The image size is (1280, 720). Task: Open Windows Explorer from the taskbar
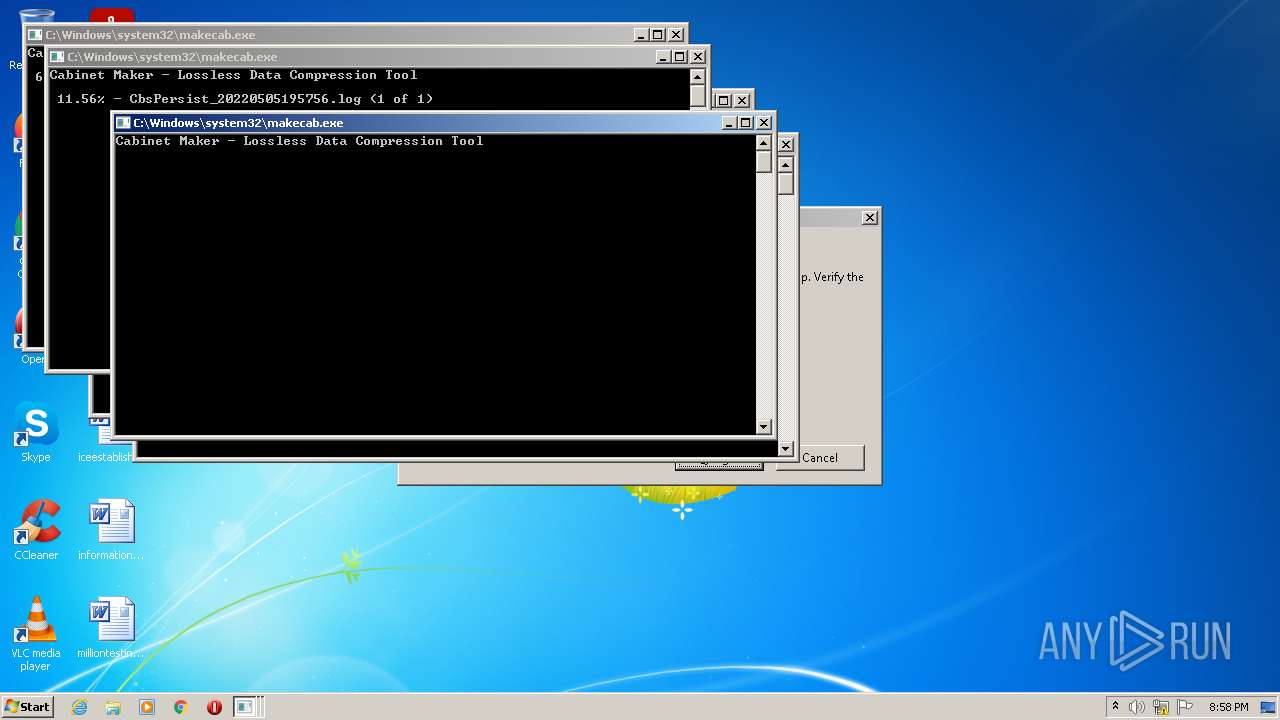click(113, 707)
